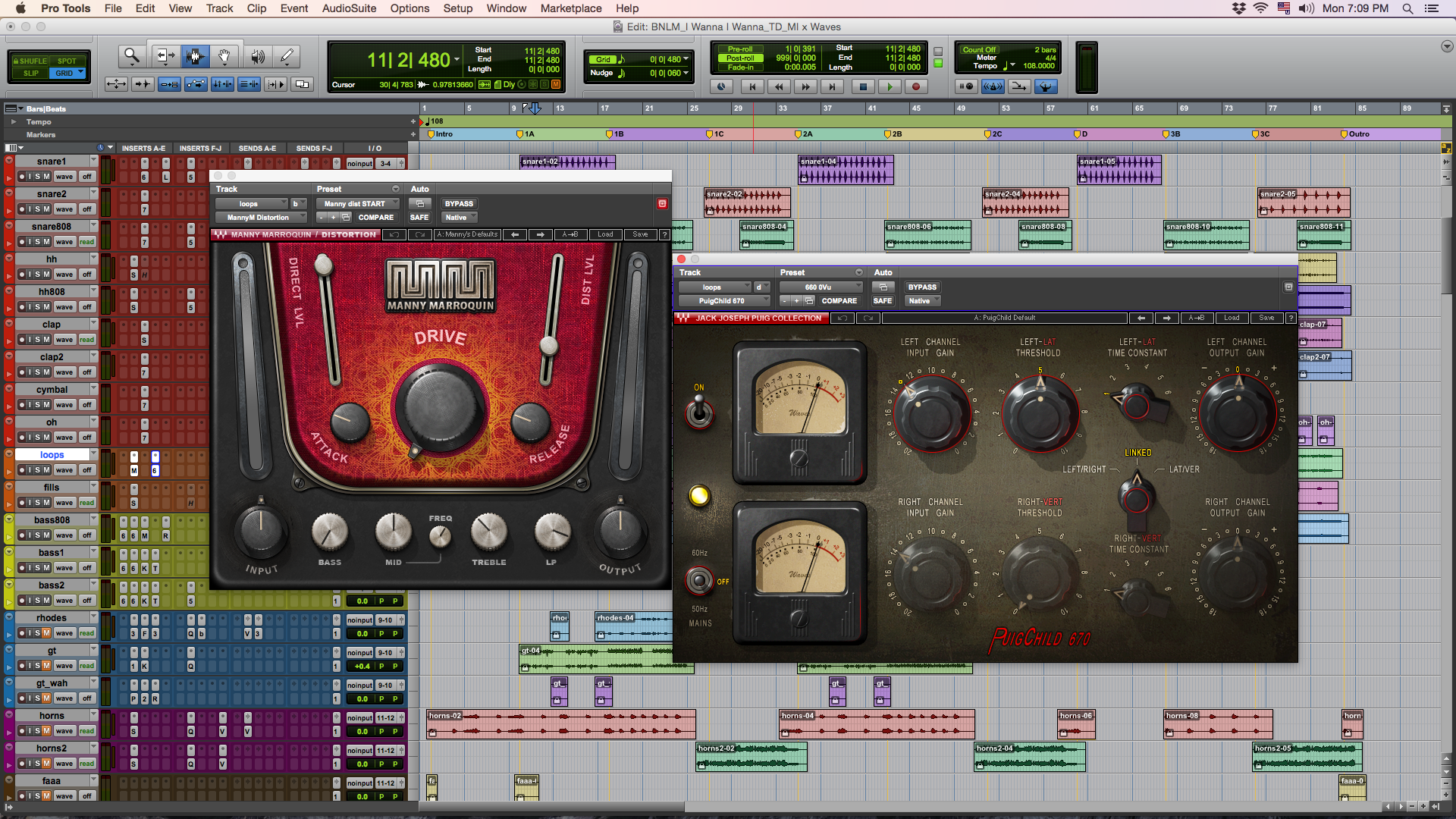This screenshot has width=1456, height=819.
Task: Click the A→B copy button in Manny Marroquin toolbar
Action: tap(570, 234)
